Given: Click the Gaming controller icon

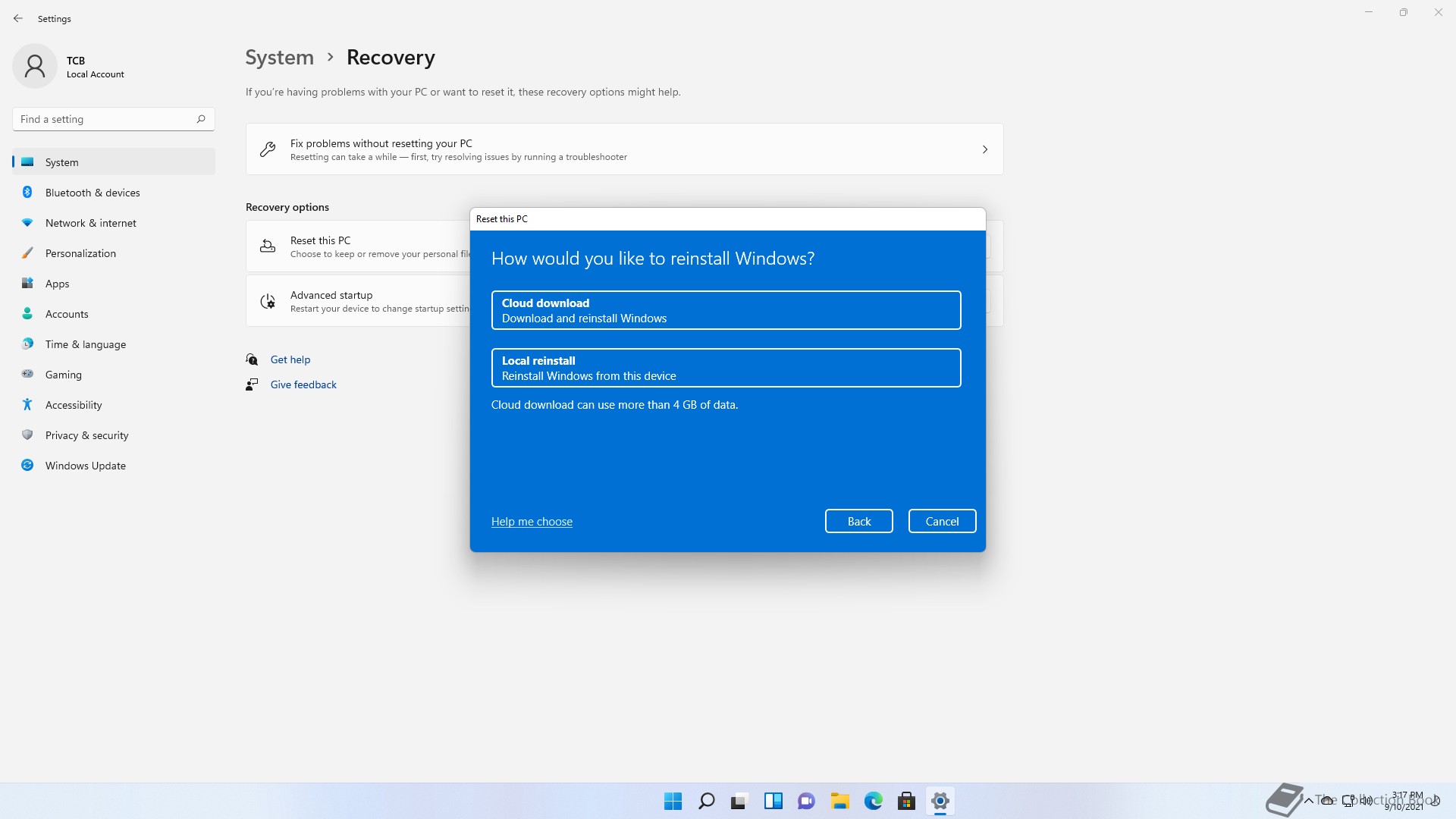Looking at the screenshot, I should tap(27, 374).
